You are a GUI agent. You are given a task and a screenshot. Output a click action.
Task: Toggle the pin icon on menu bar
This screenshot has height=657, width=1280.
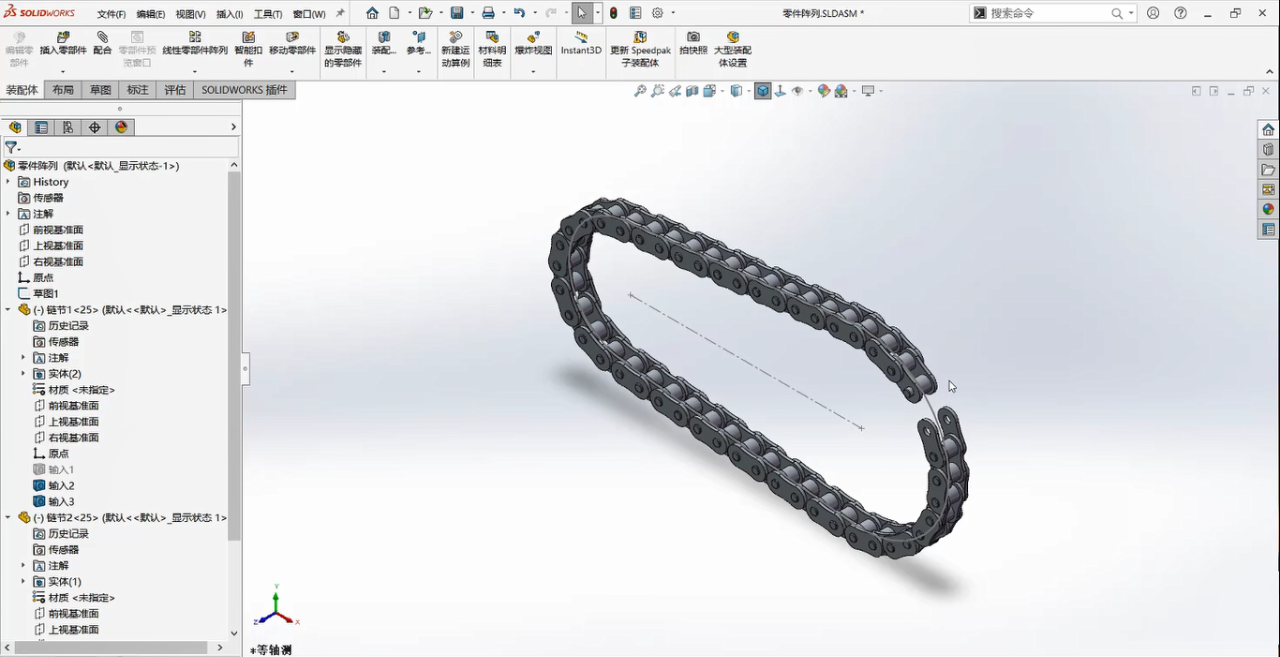[340, 14]
